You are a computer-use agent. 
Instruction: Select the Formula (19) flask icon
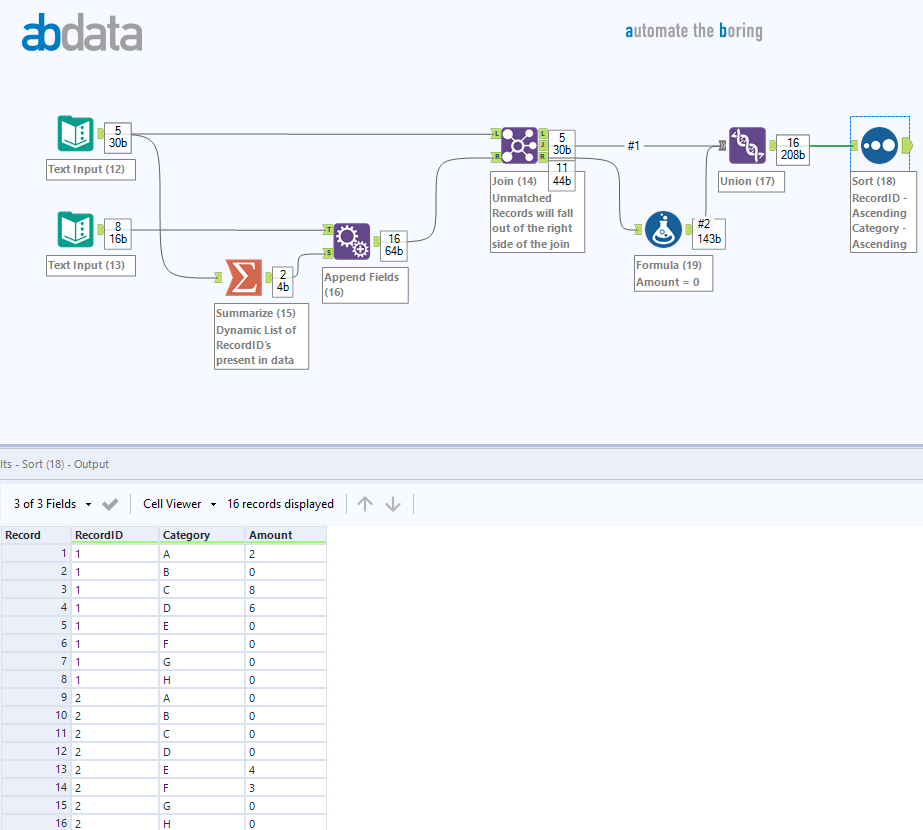click(663, 230)
